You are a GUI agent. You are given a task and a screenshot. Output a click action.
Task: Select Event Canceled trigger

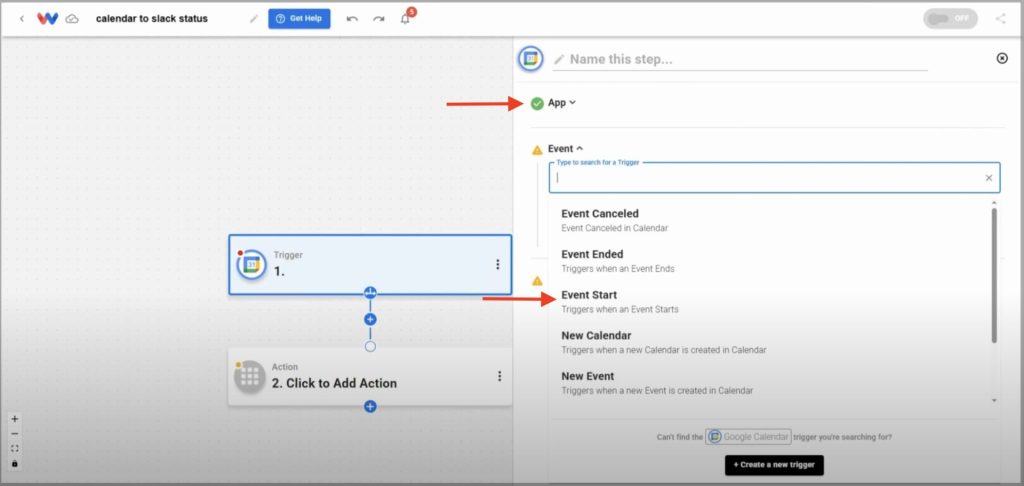click(770, 220)
